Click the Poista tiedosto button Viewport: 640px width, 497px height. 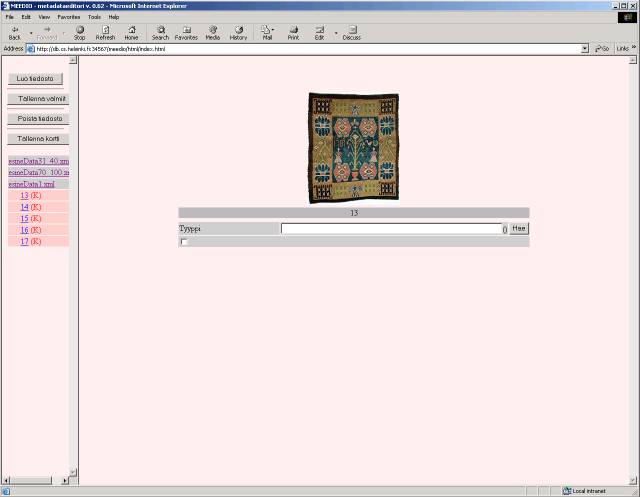tap(38, 119)
